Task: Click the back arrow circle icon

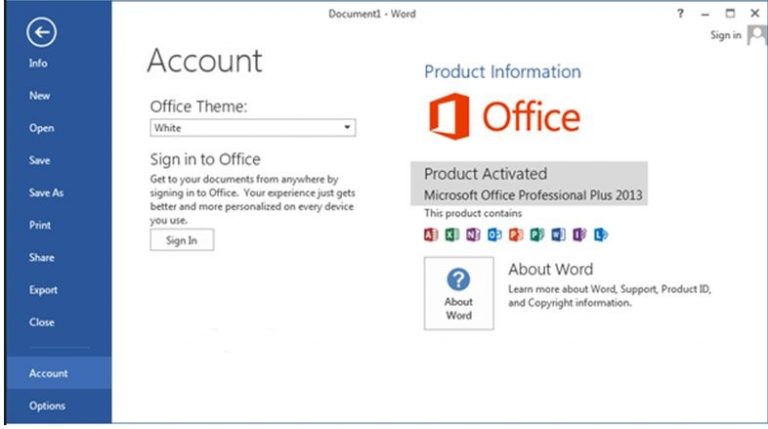Action: click(42, 32)
